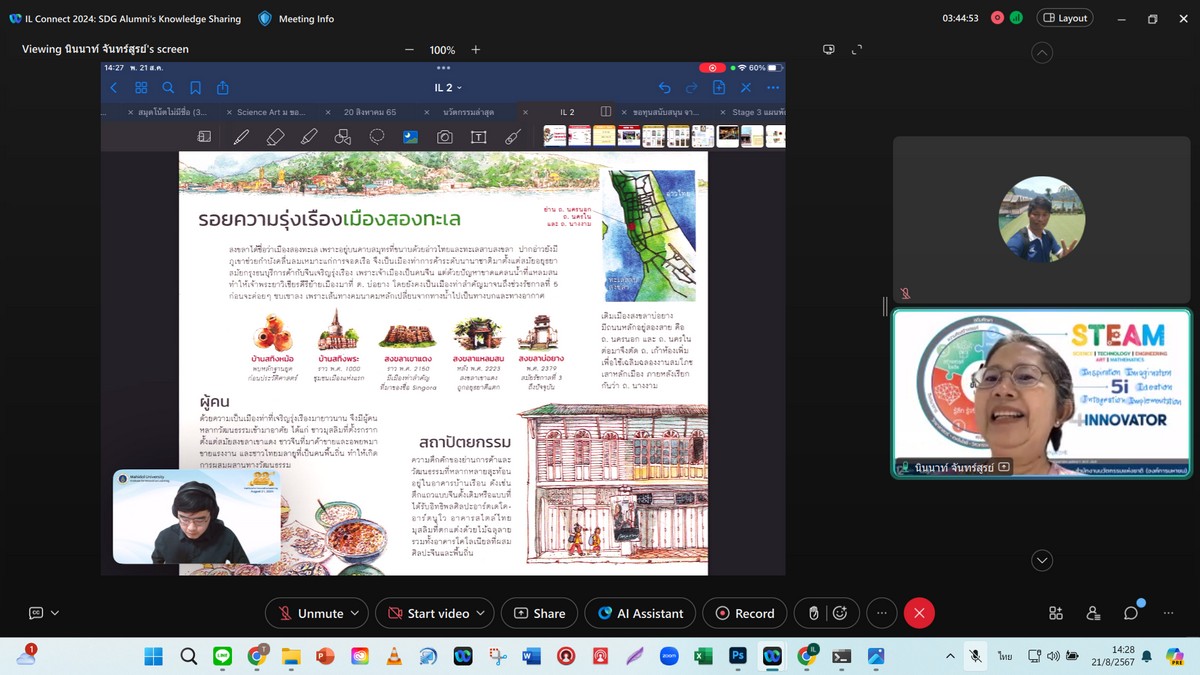Open the Reactions emoji picker
1200x675 pixels.
pos(840,613)
